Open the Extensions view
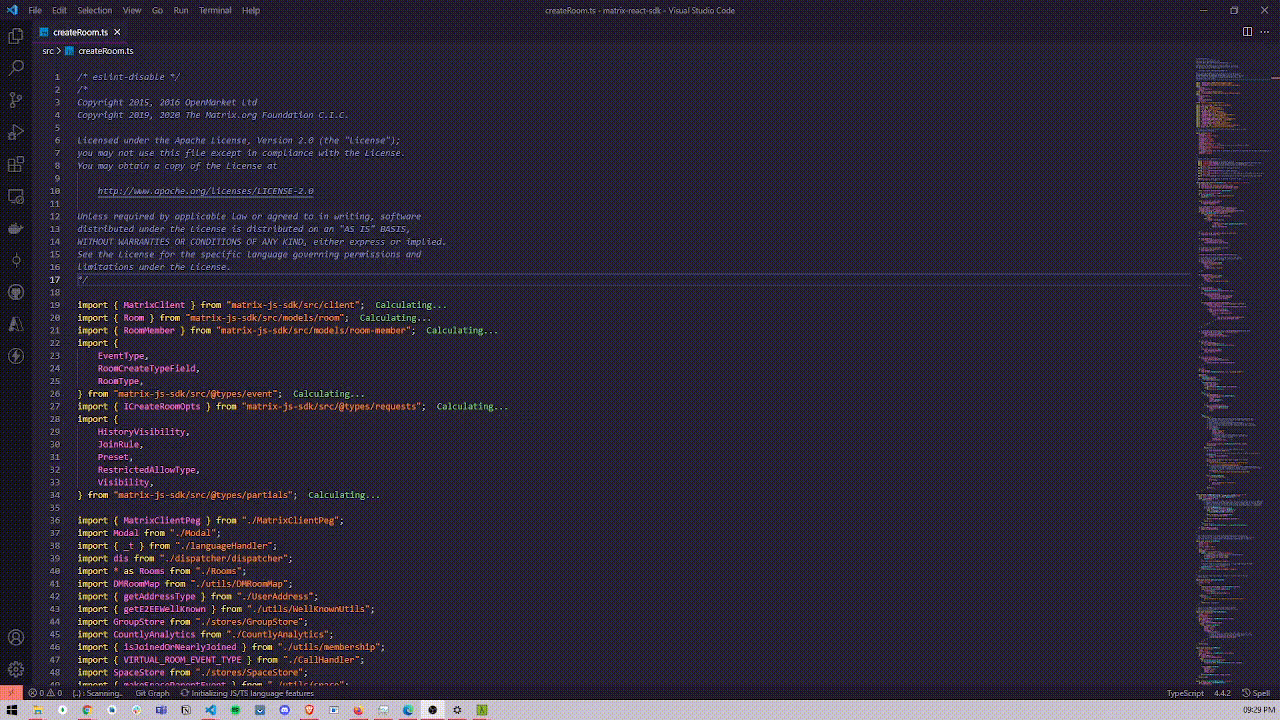1280x720 pixels. click(15, 164)
